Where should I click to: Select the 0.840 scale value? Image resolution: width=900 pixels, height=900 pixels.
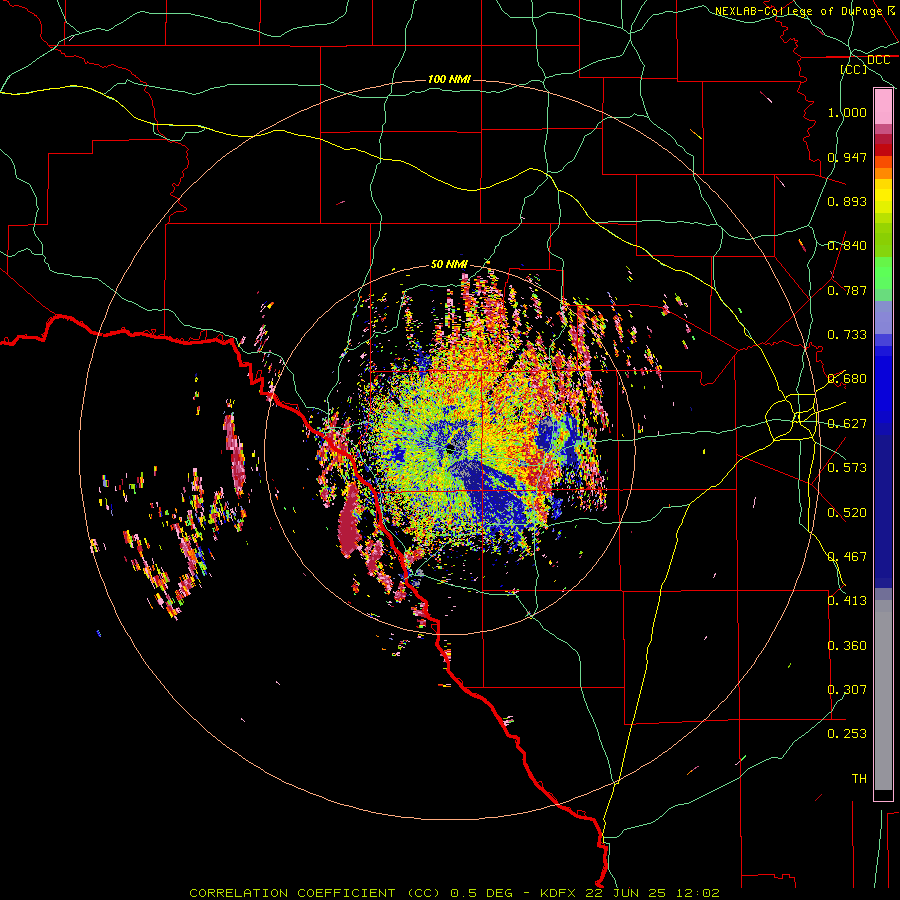tap(847, 246)
